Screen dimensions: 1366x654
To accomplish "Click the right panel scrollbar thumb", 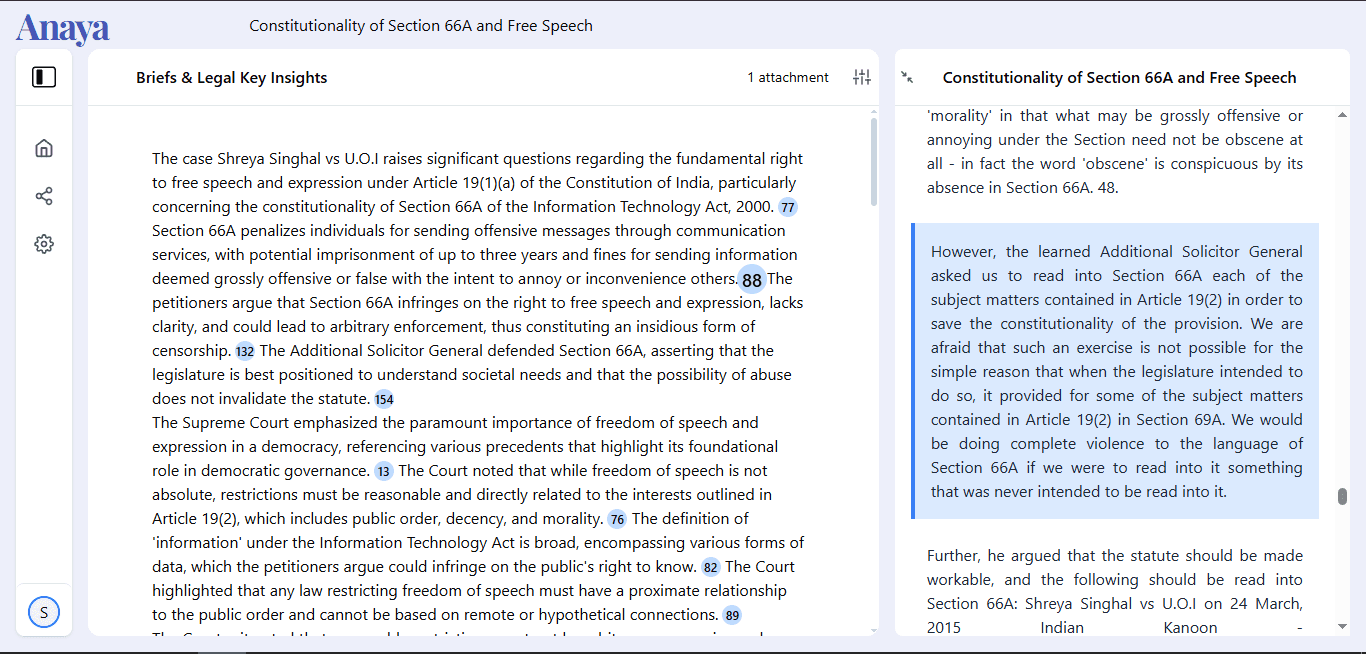I will 1342,497.
